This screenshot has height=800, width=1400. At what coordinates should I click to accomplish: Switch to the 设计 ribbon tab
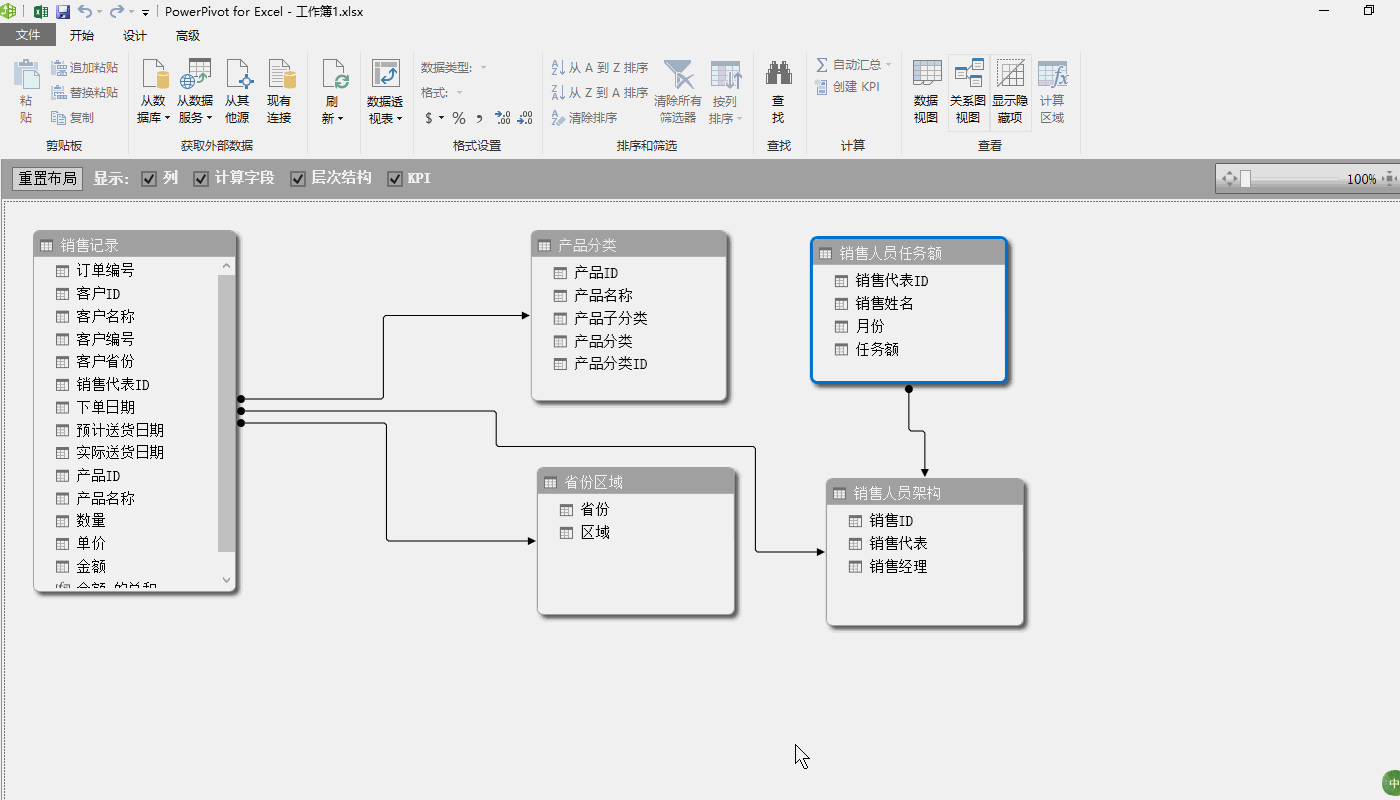(137, 35)
